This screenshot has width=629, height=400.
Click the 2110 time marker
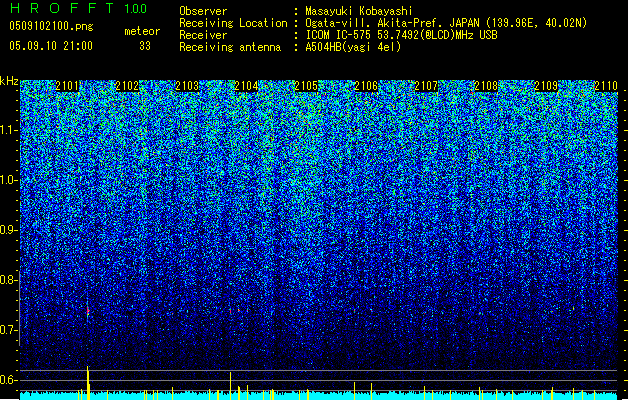pos(606,86)
